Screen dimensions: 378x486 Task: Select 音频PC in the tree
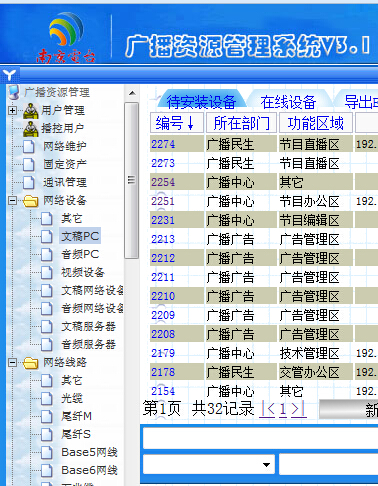(x=80, y=254)
